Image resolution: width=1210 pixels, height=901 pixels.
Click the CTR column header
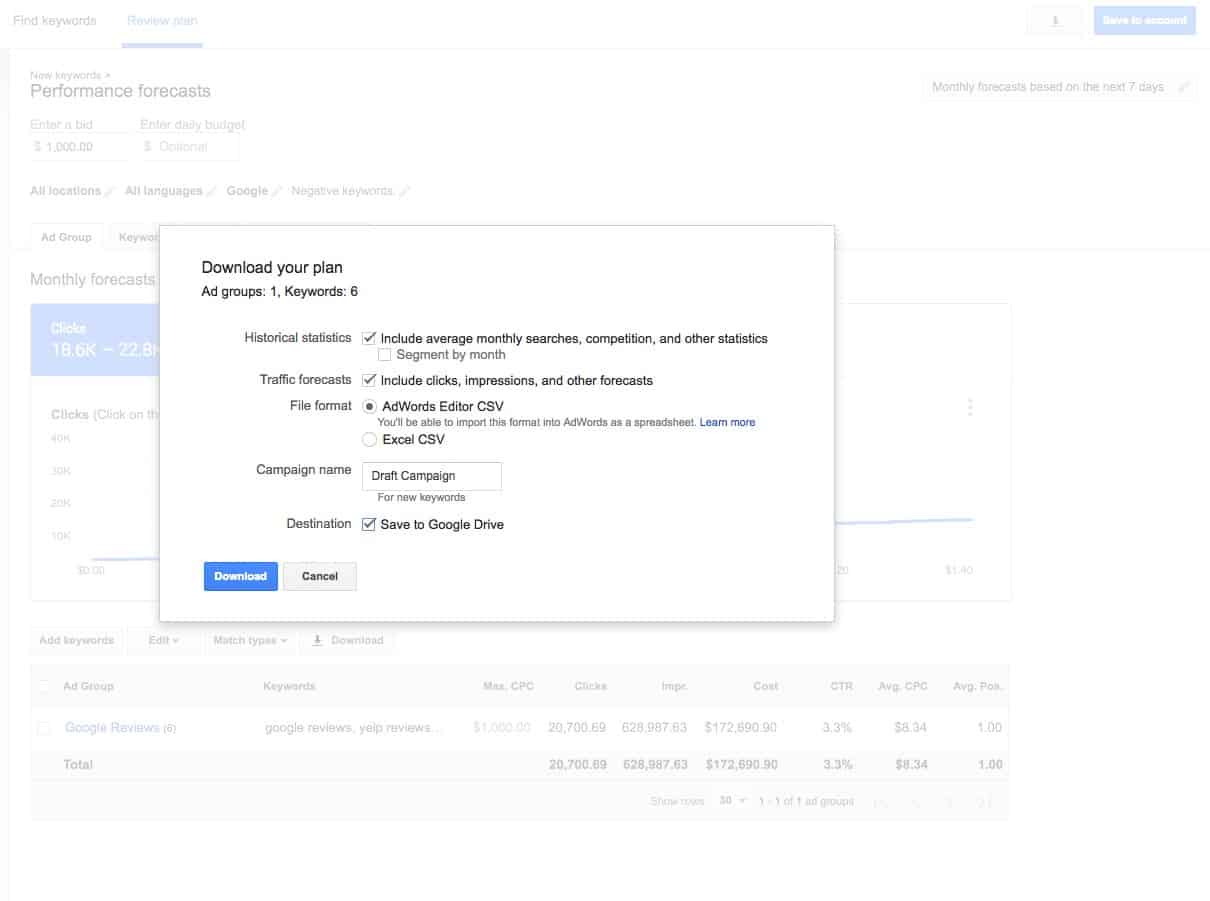tap(840, 686)
